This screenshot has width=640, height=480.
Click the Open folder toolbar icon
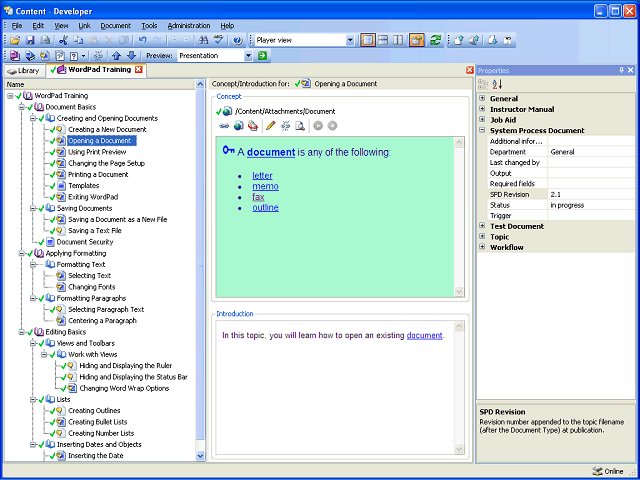[x=15, y=40]
